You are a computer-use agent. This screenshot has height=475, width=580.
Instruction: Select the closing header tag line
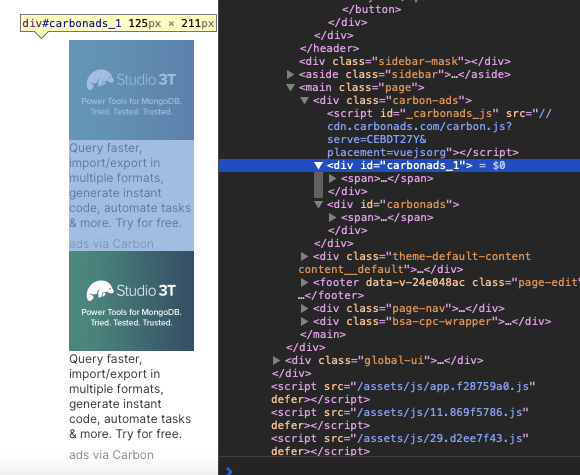(329, 48)
